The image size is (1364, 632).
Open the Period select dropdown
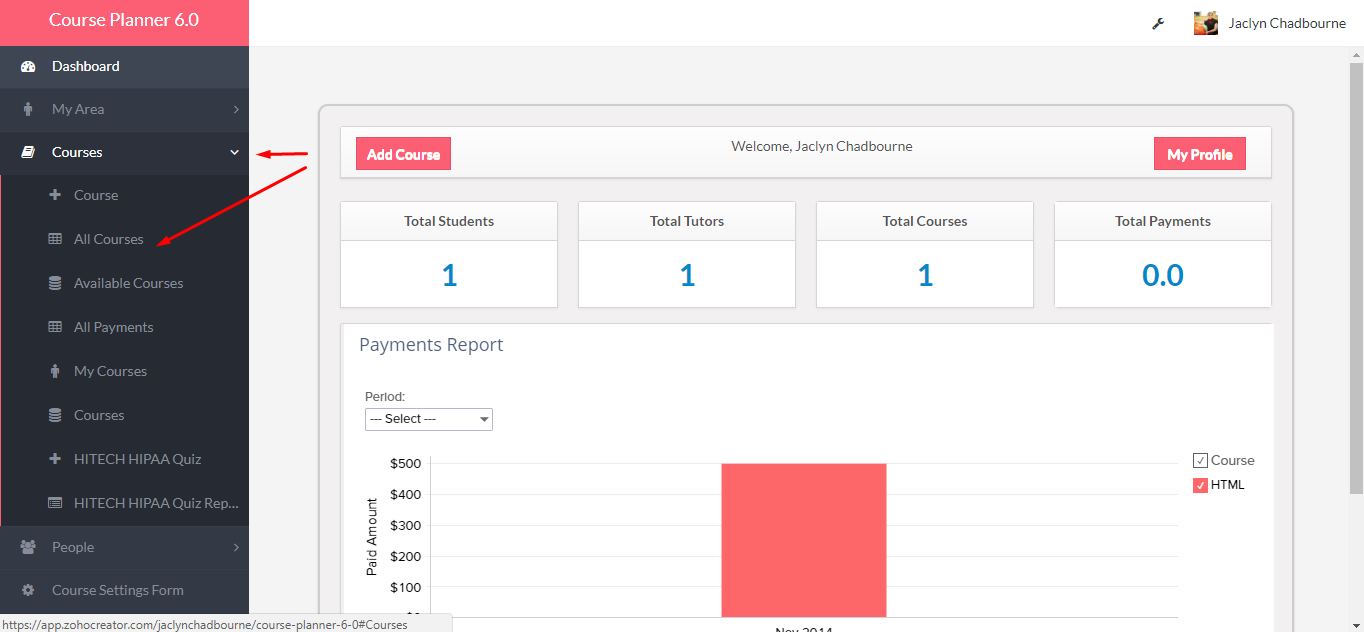(429, 419)
